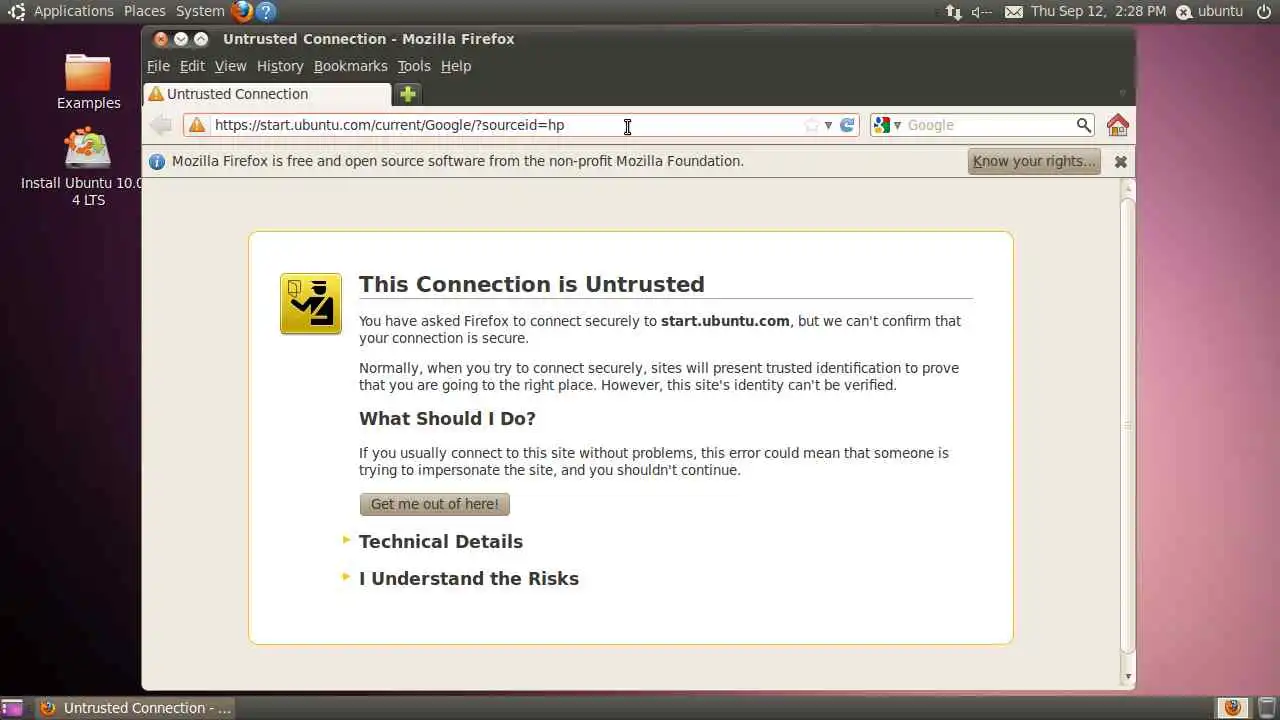Screen dimensions: 1280x720
Task: Bookmark page with the star icon
Action: [812, 125]
